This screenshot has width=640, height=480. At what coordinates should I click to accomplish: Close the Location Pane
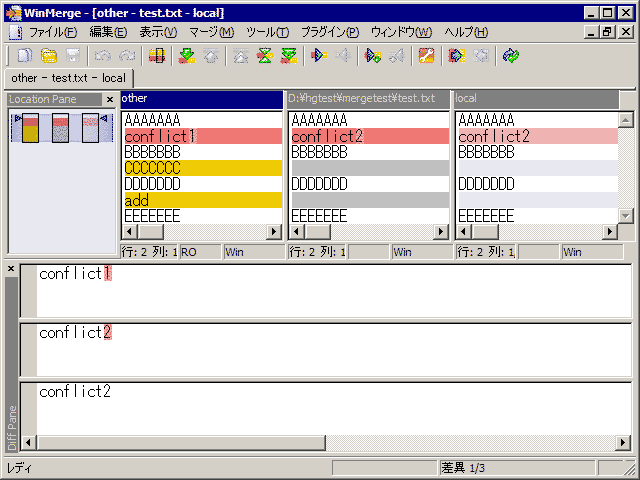tap(110, 99)
